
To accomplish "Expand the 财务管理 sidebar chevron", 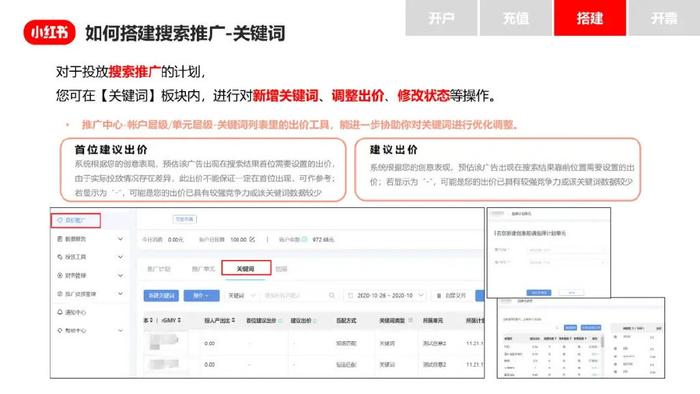I will pos(121,275).
